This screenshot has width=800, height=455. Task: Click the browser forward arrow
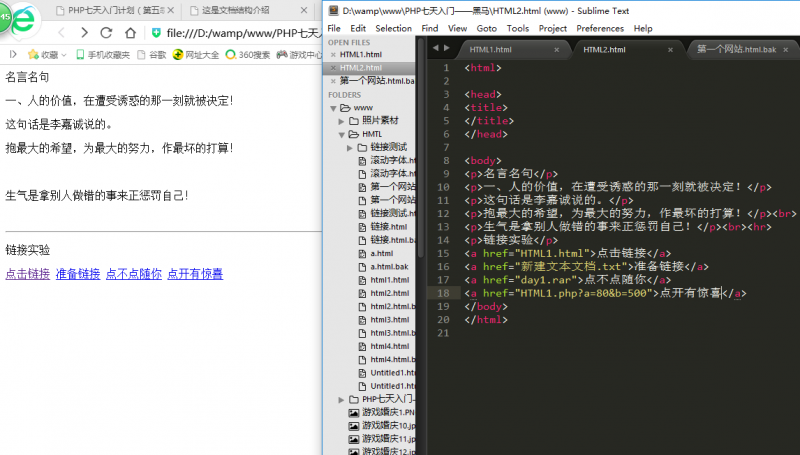click(x=82, y=33)
